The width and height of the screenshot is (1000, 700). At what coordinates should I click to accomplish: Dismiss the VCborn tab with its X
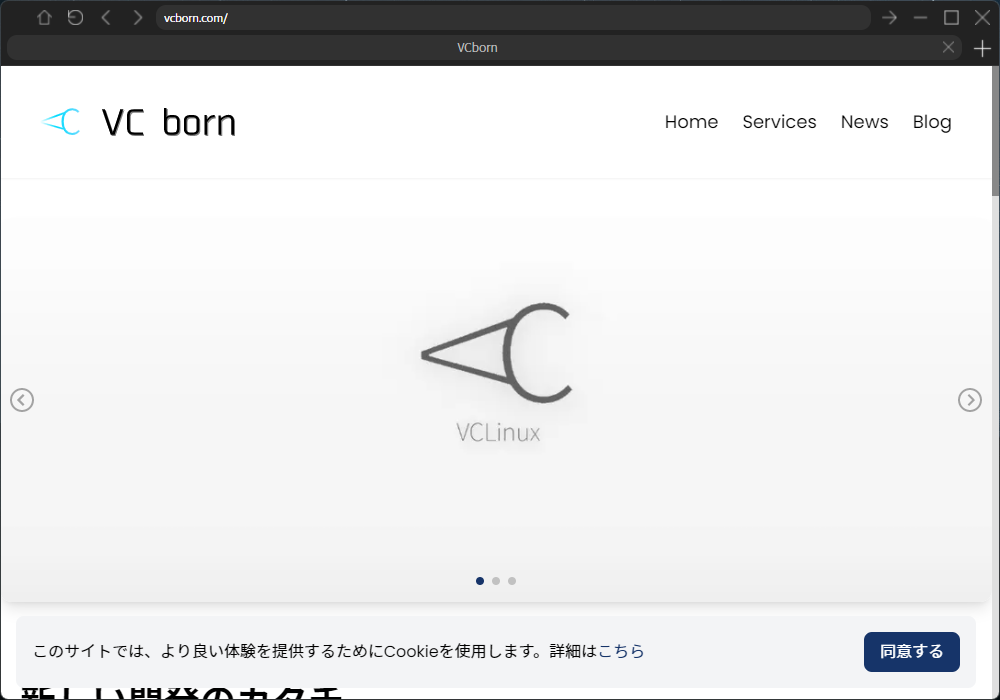948,47
